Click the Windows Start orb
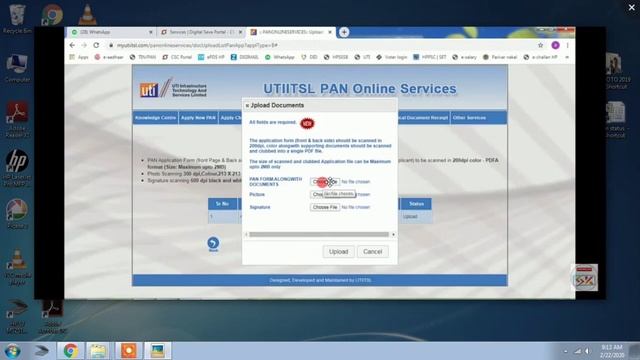Image resolution: width=640 pixels, height=360 pixels. pyautogui.click(x=12, y=351)
